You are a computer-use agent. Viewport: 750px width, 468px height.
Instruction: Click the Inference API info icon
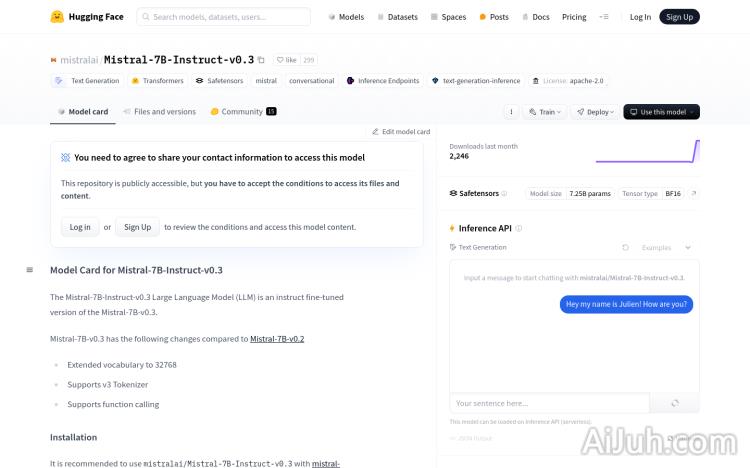click(x=518, y=229)
